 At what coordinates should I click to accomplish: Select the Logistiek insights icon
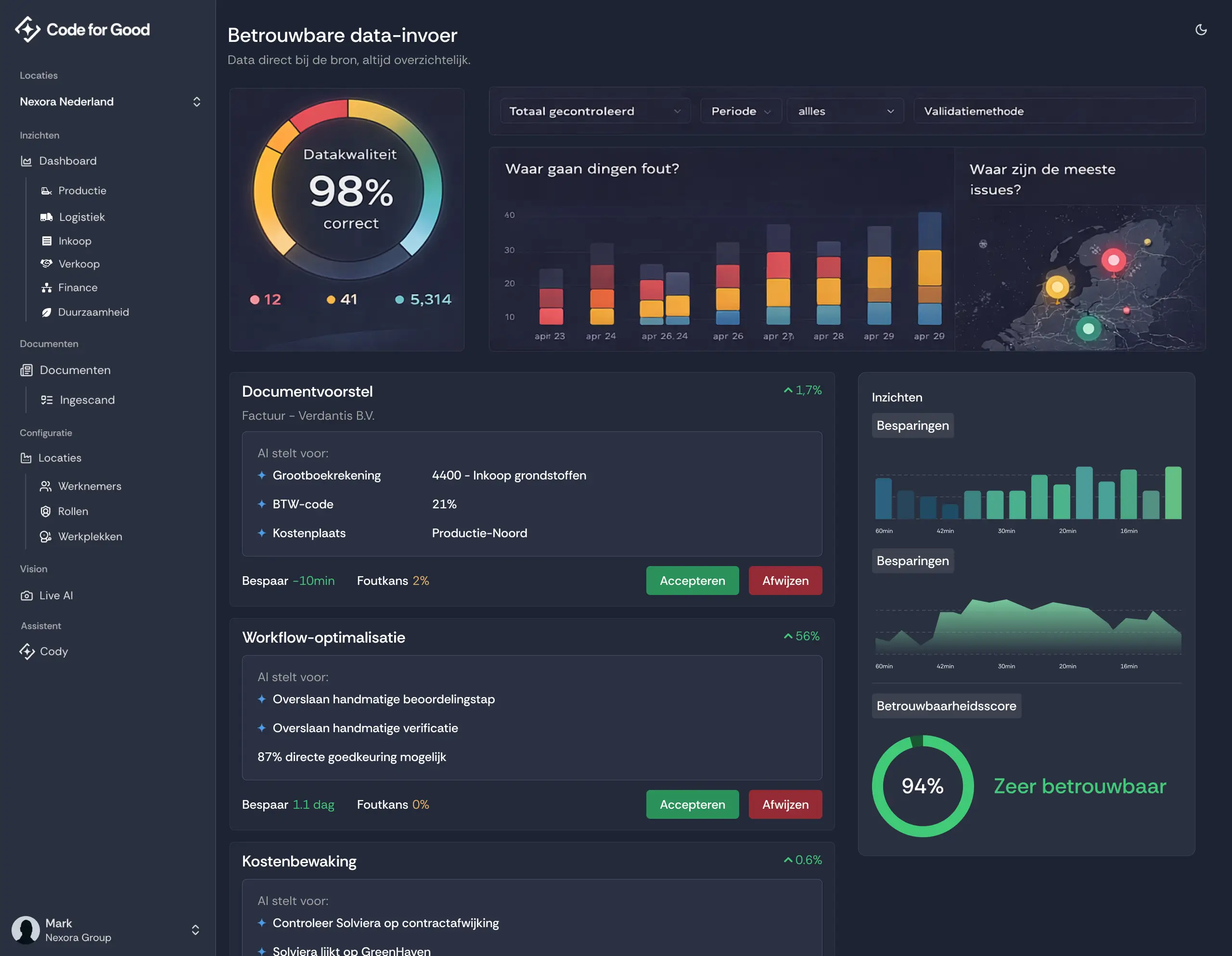(x=47, y=217)
